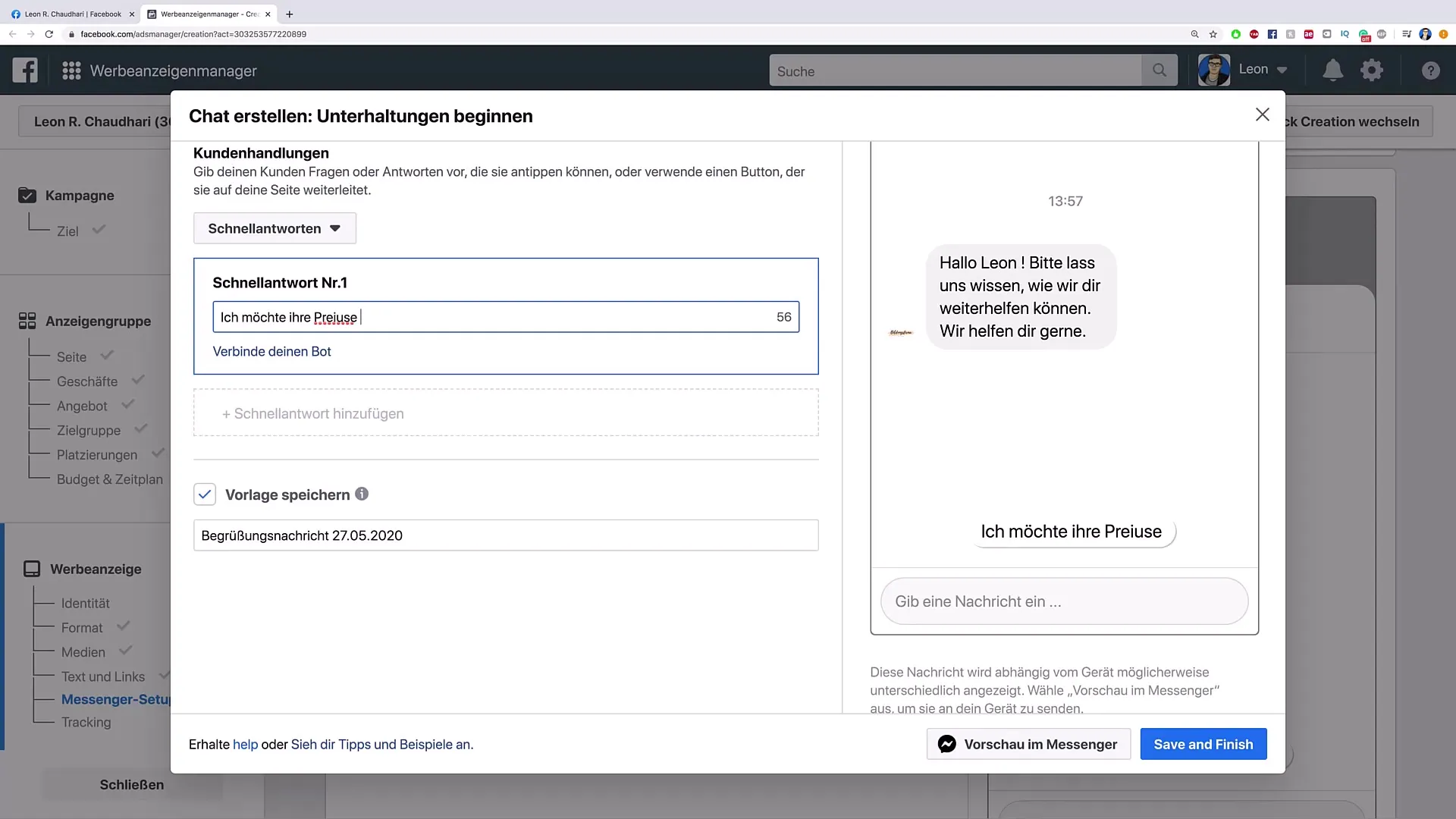The image size is (1456, 819).
Task: Open a new browser tab
Action: tap(289, 14)
